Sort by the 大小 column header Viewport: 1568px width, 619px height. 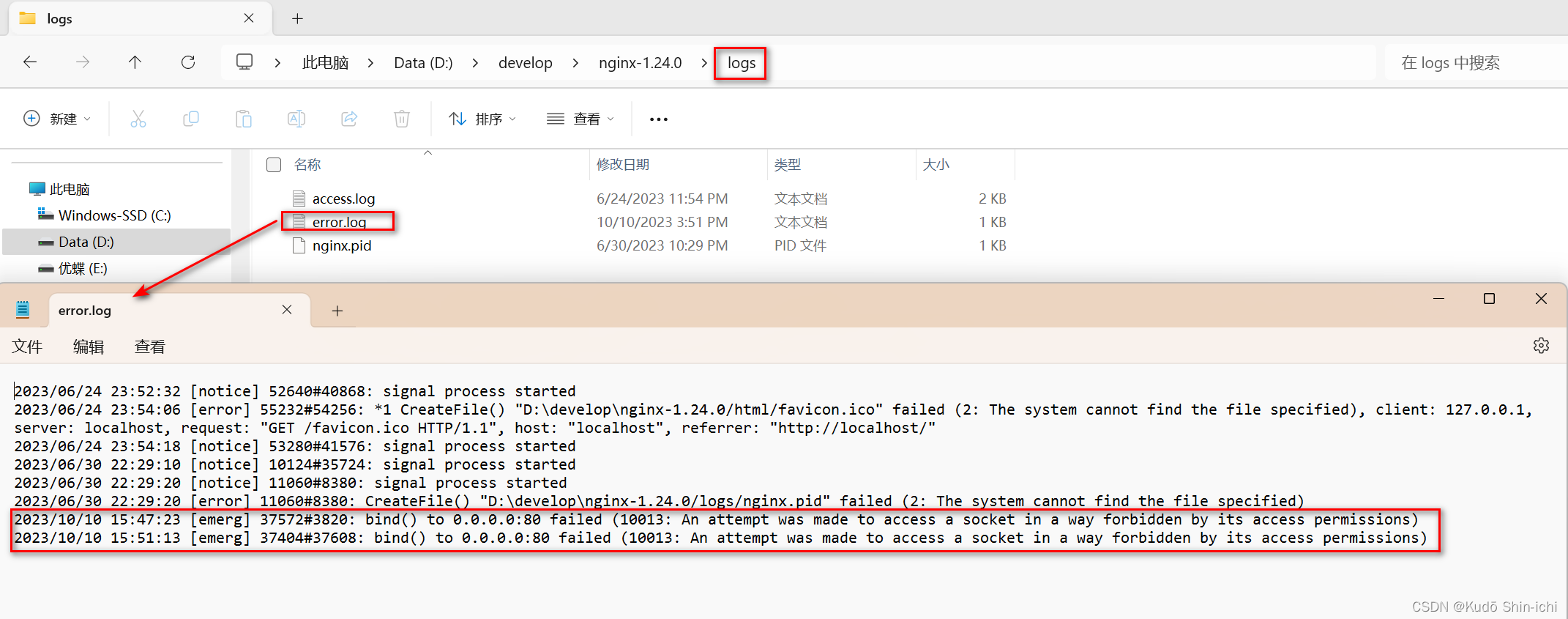pos(936,165)
